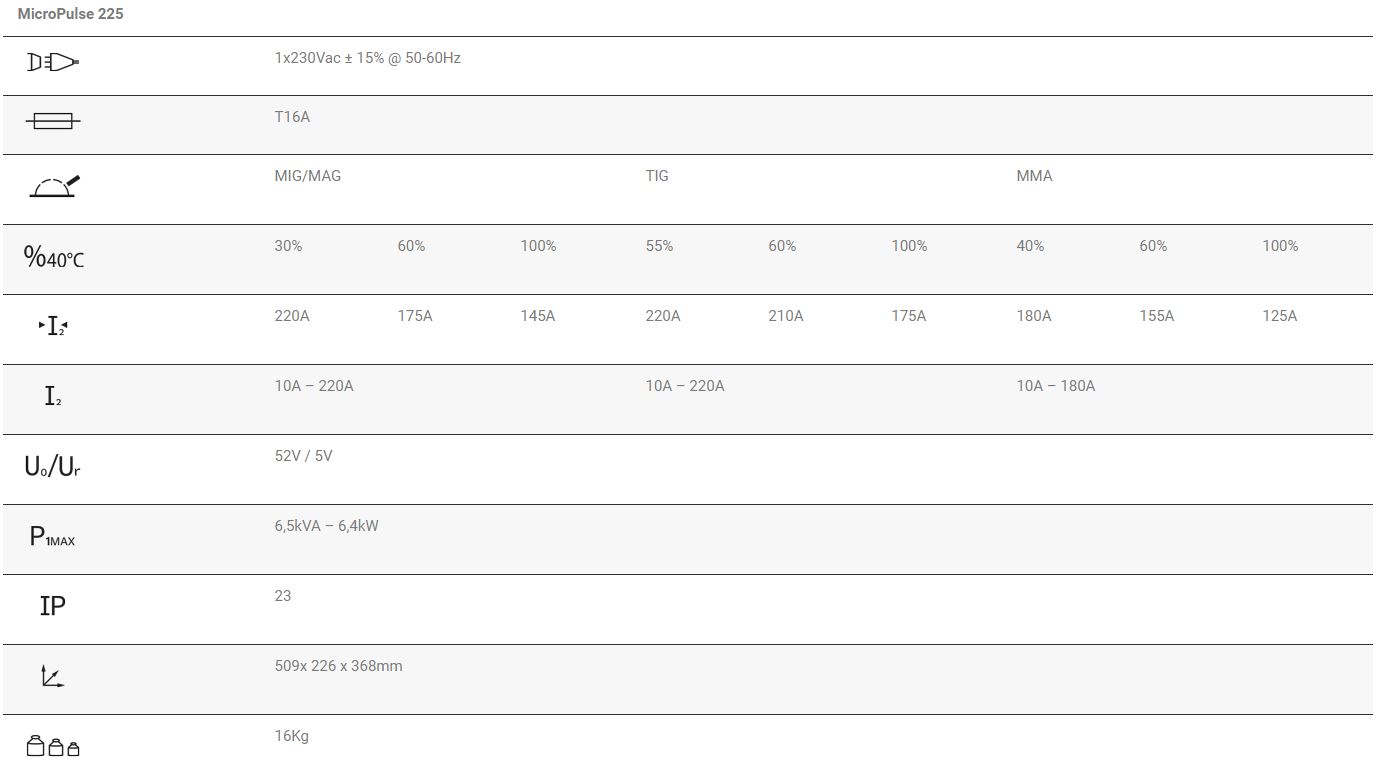
Task: Click the fuse symbol icon
Action: [x=52, y=121]
